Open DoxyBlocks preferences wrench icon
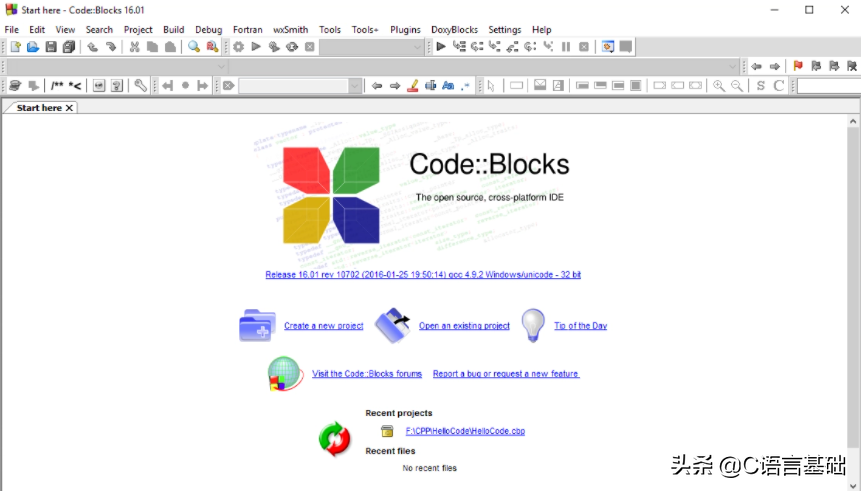Image resolution: width=861 pixels, height=491 pixels. (141, 85)
